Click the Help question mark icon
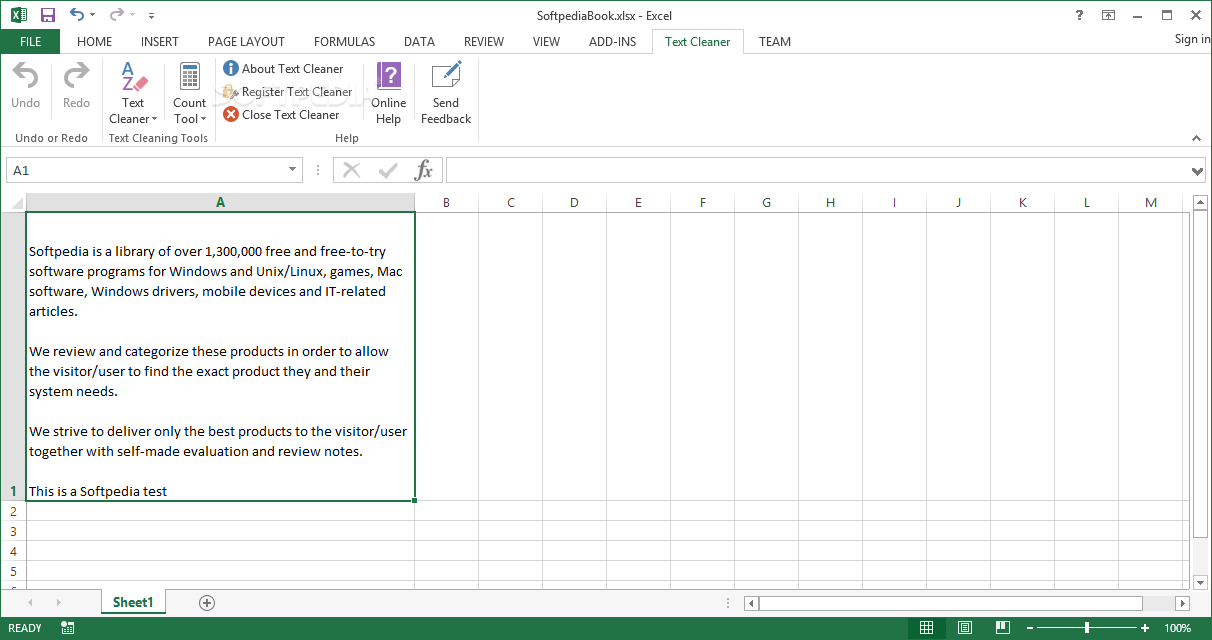This screenshot has height=640, width=1212. coord(1079,15)
